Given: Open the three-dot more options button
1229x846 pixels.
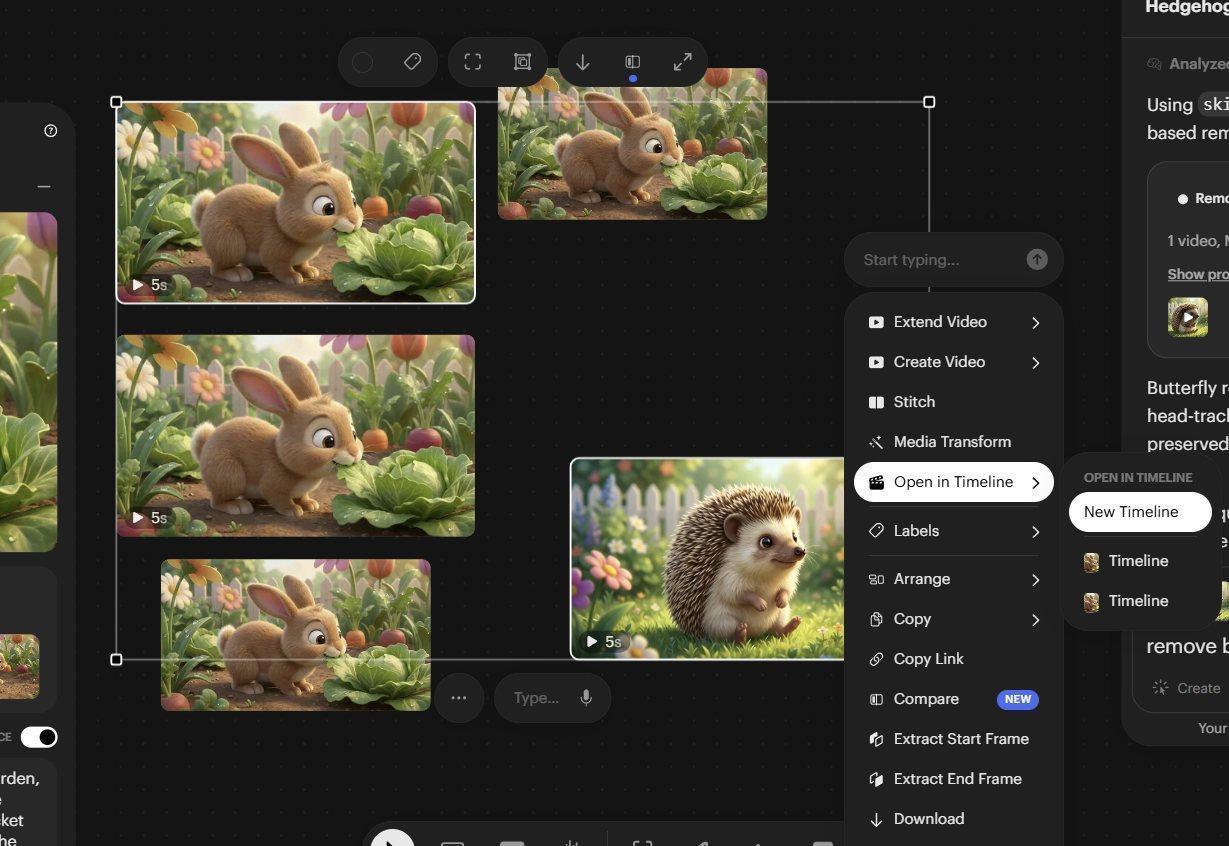Looking at the screenshot, I should point(459,698).
